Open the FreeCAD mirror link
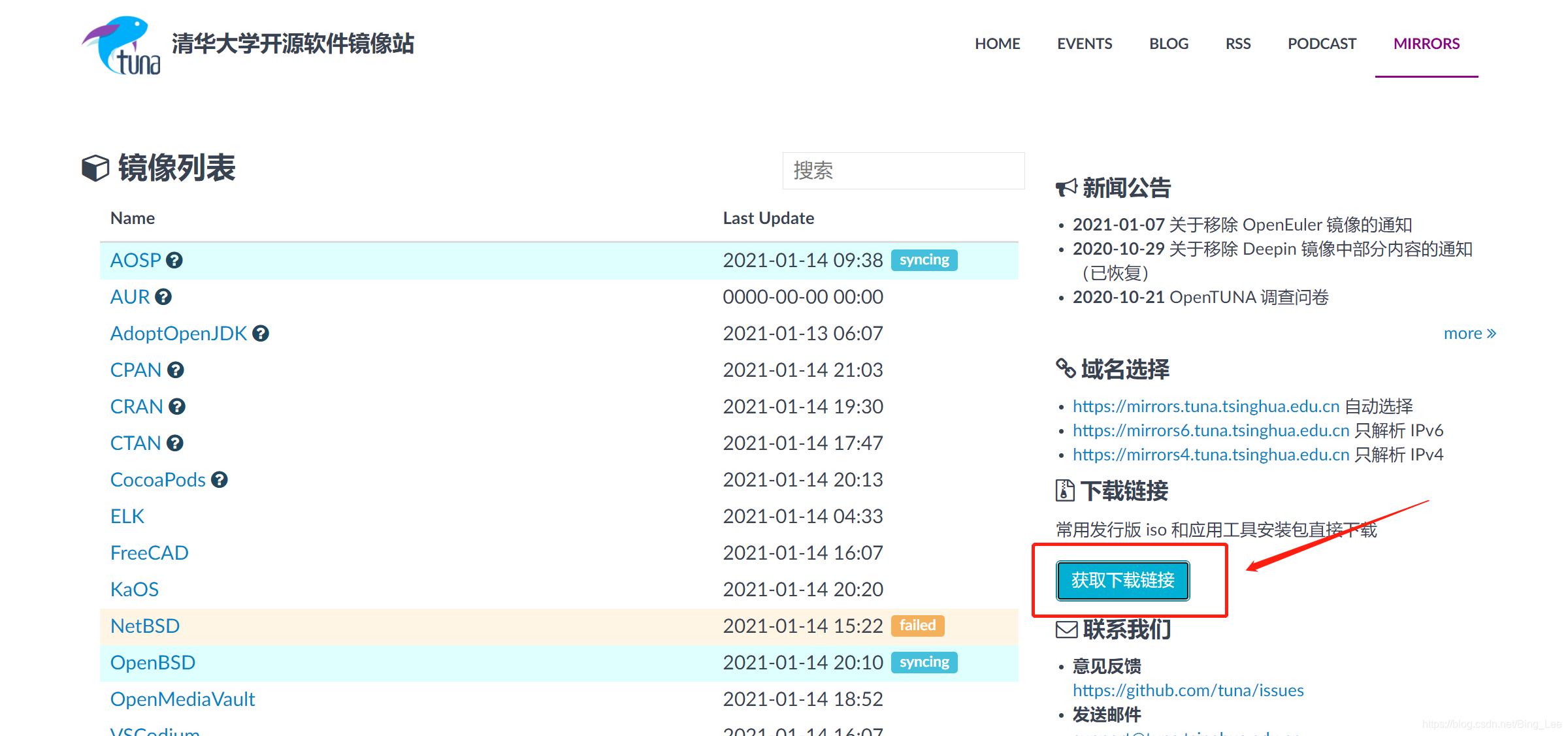The image size is (1568, 736). point(149,553)
